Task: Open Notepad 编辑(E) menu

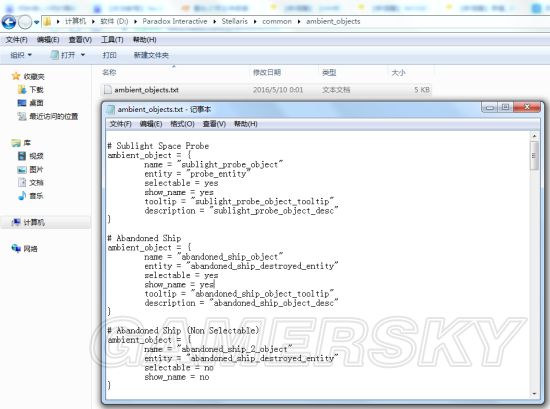Action: coord(151,124)
